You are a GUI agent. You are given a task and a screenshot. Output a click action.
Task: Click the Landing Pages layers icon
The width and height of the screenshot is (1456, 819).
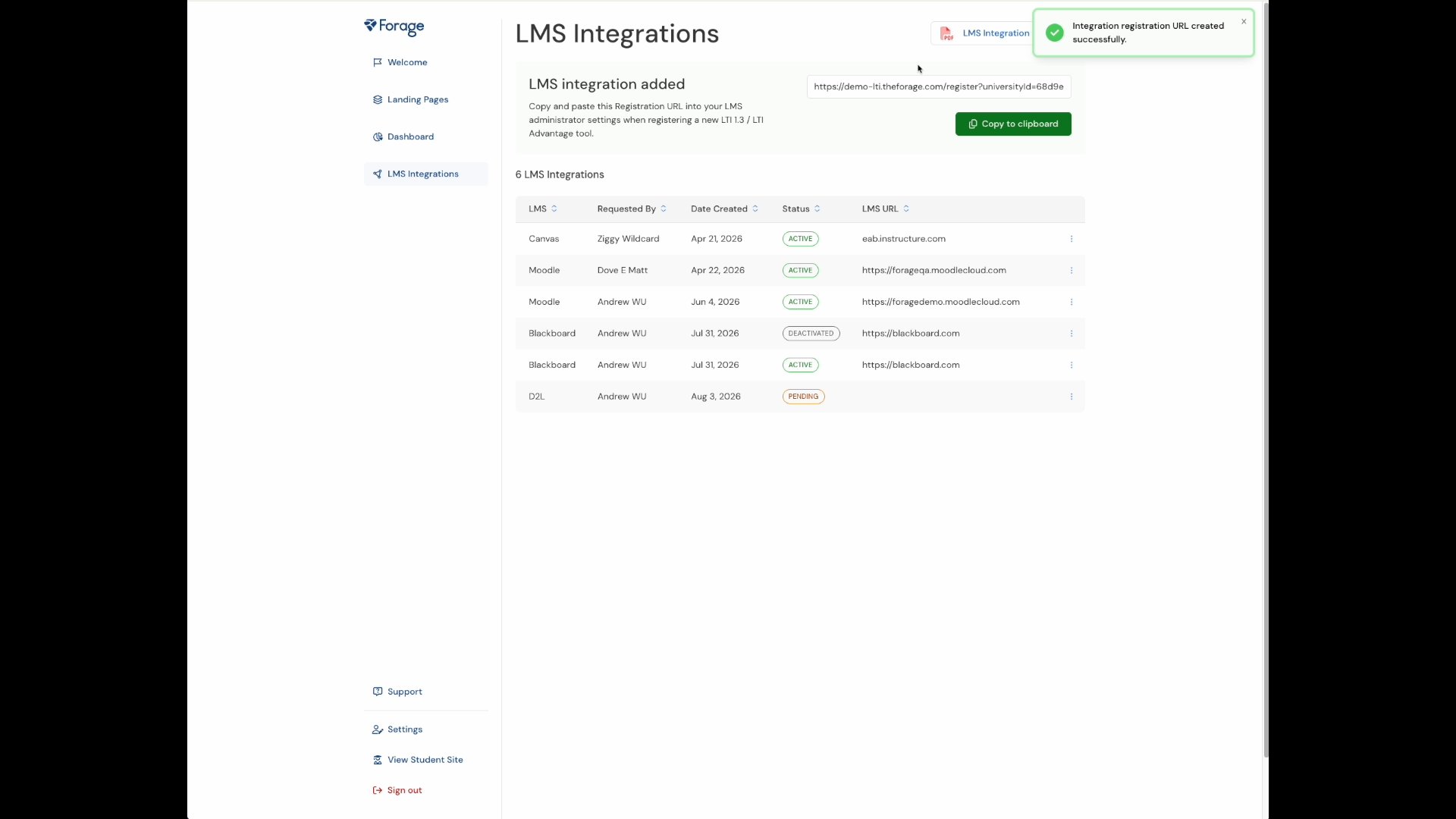[378, 99]
